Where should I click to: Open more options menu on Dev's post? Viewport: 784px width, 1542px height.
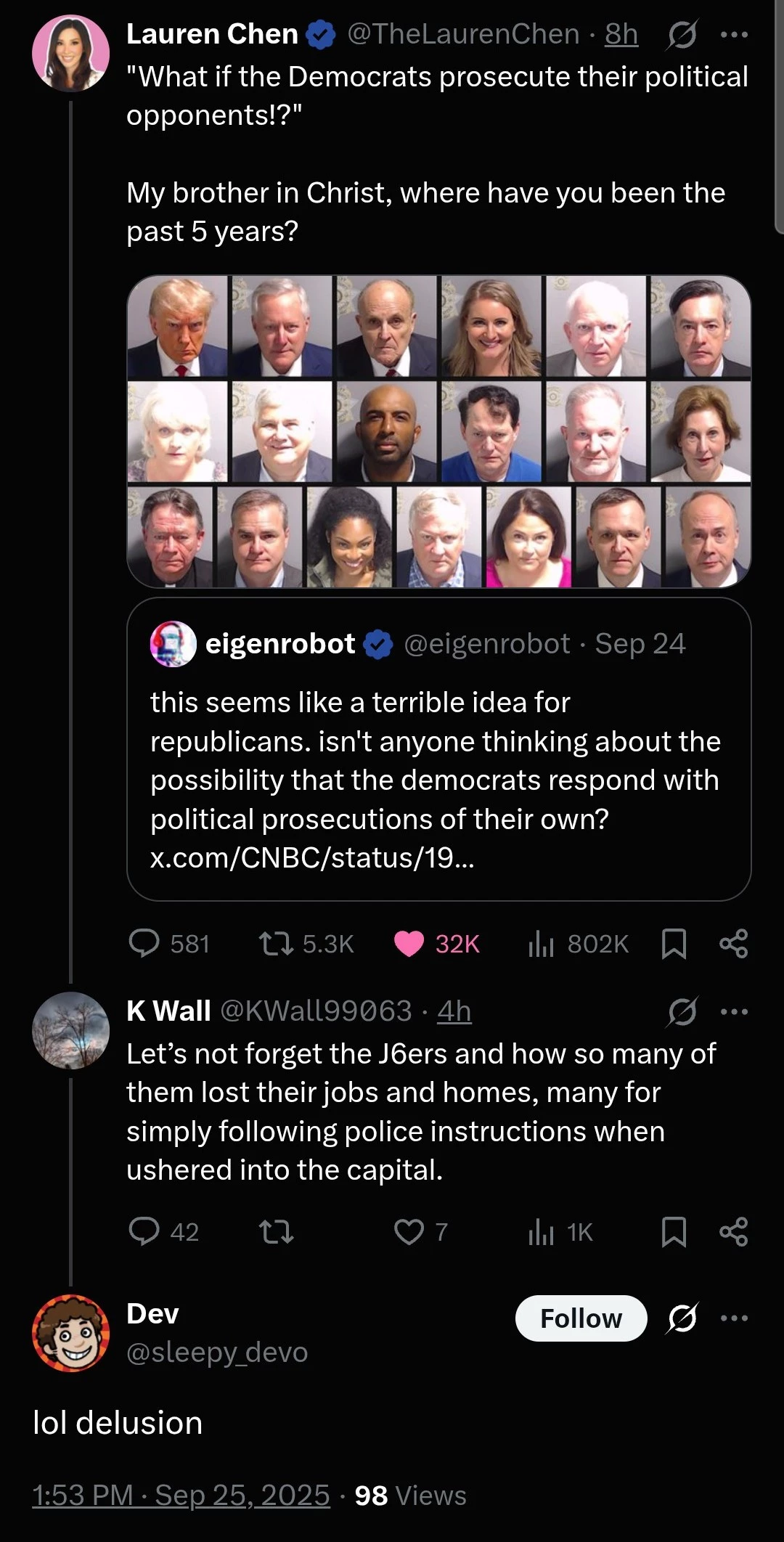734,1318
